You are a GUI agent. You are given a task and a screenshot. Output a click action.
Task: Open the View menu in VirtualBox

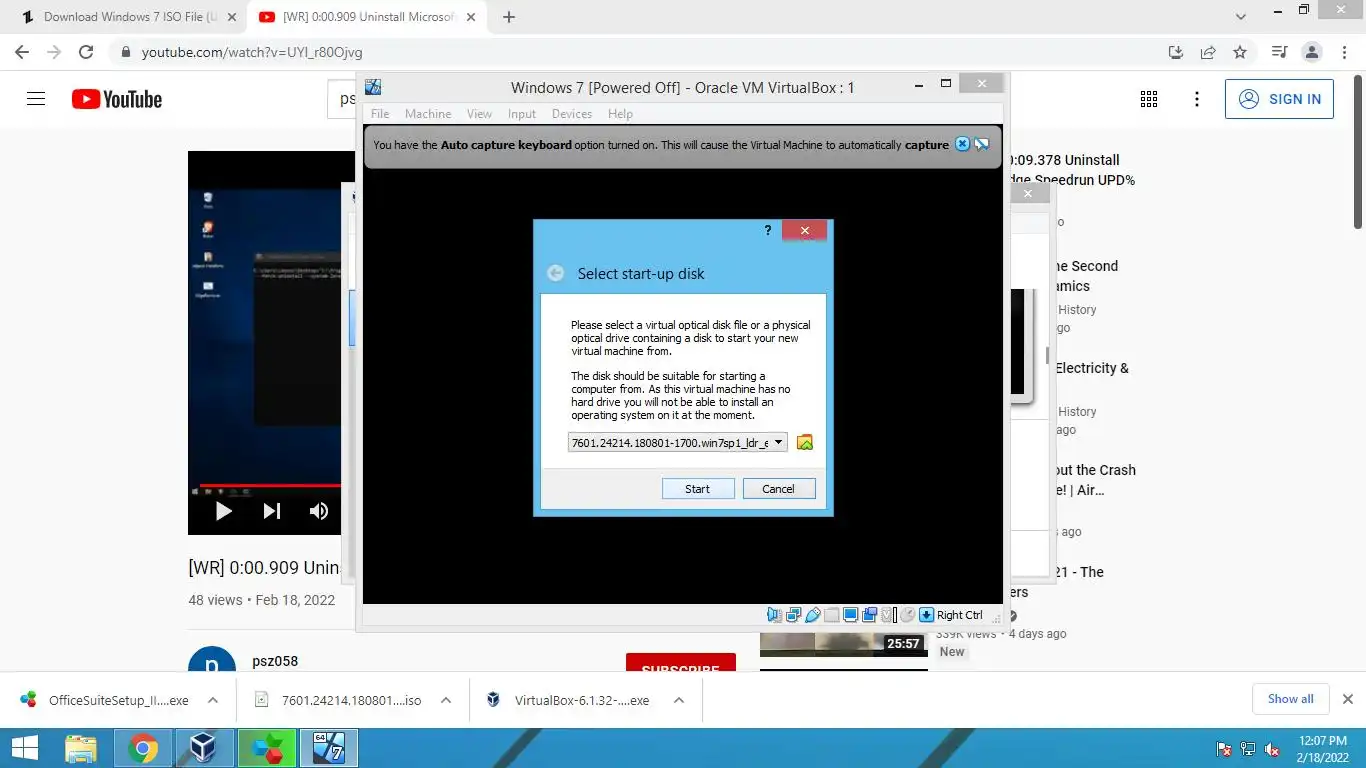pyautogui.click(x=479, y=114)
